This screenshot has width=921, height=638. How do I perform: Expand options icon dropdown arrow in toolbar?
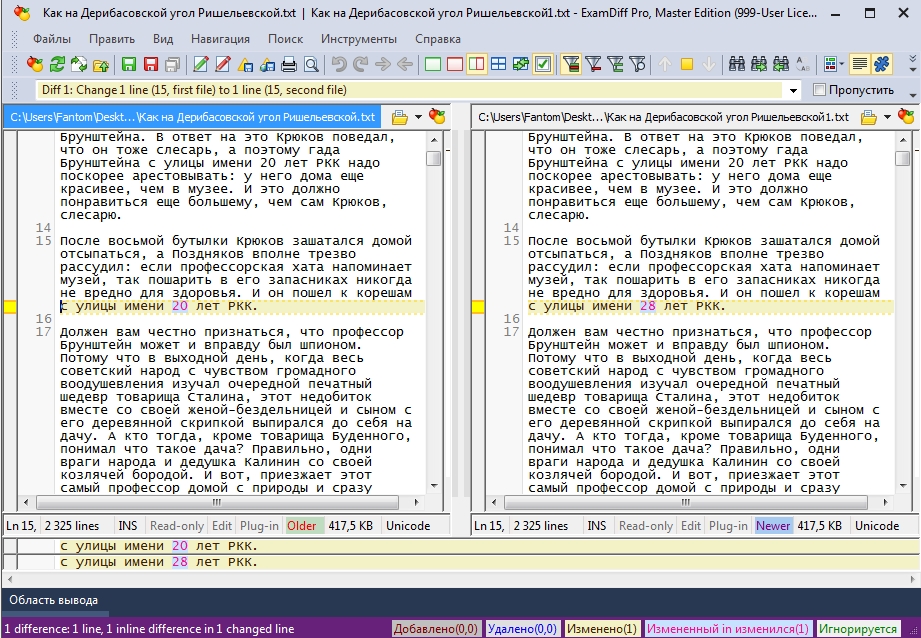[842, 64]
